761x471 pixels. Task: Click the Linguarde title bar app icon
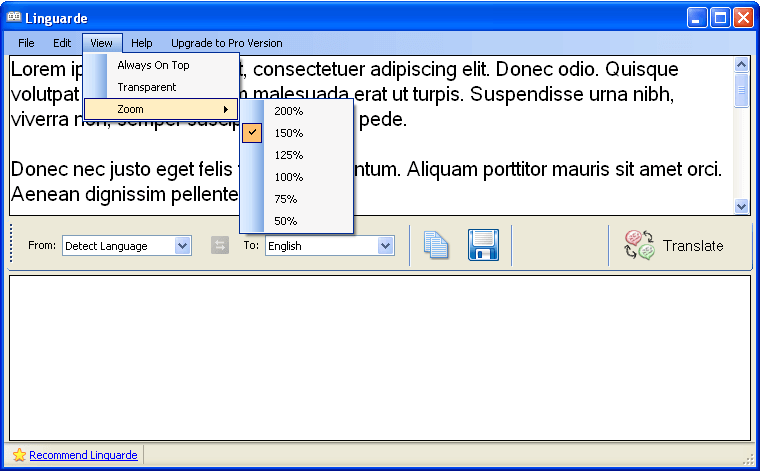pos(14,17)
